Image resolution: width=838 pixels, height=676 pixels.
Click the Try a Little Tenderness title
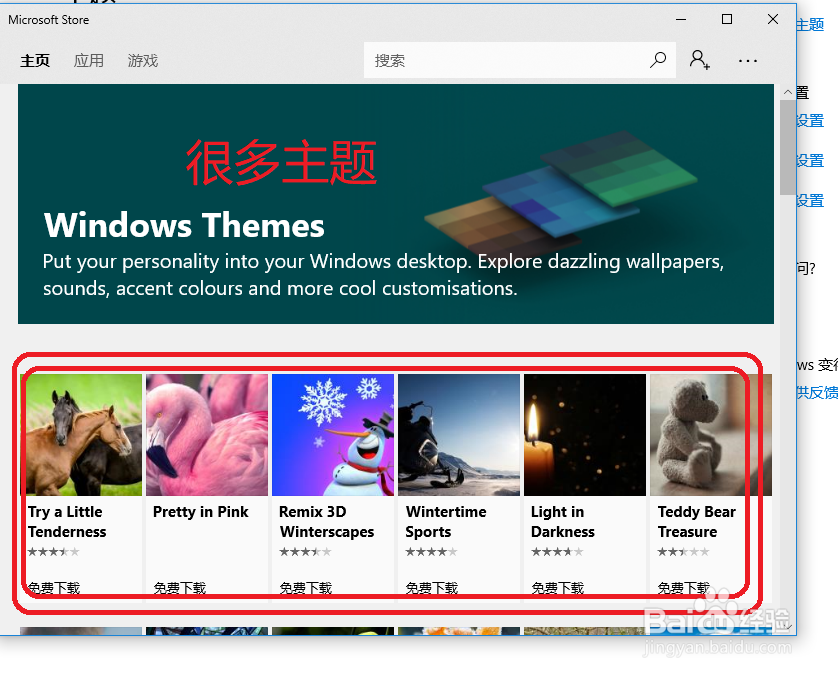click(x=67, y=522)
